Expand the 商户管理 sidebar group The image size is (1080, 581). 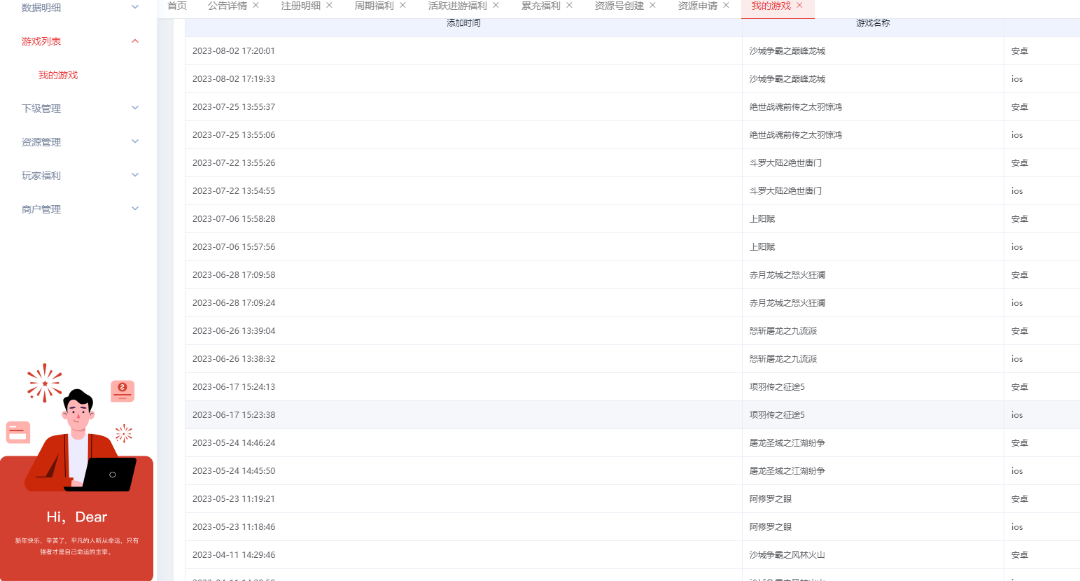tap(135, 209)
